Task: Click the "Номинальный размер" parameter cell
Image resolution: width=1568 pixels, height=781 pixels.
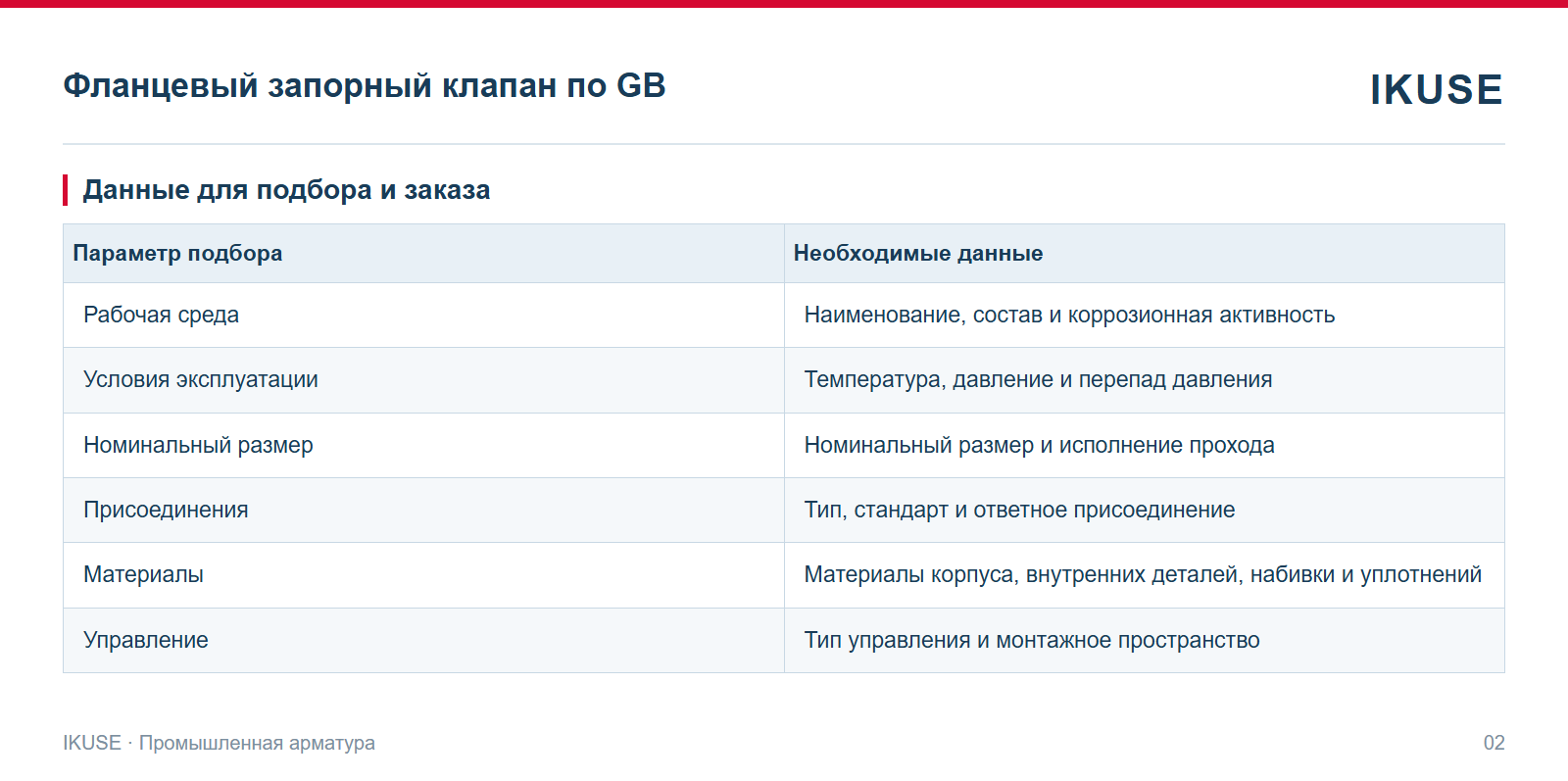Action: click(423, 445)
